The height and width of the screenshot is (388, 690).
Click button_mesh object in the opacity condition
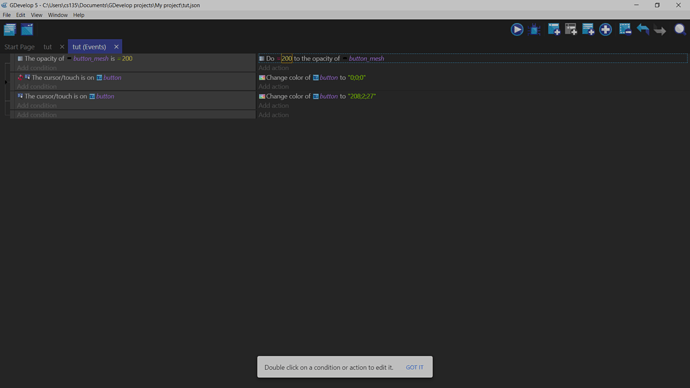[x=91, y=59]
